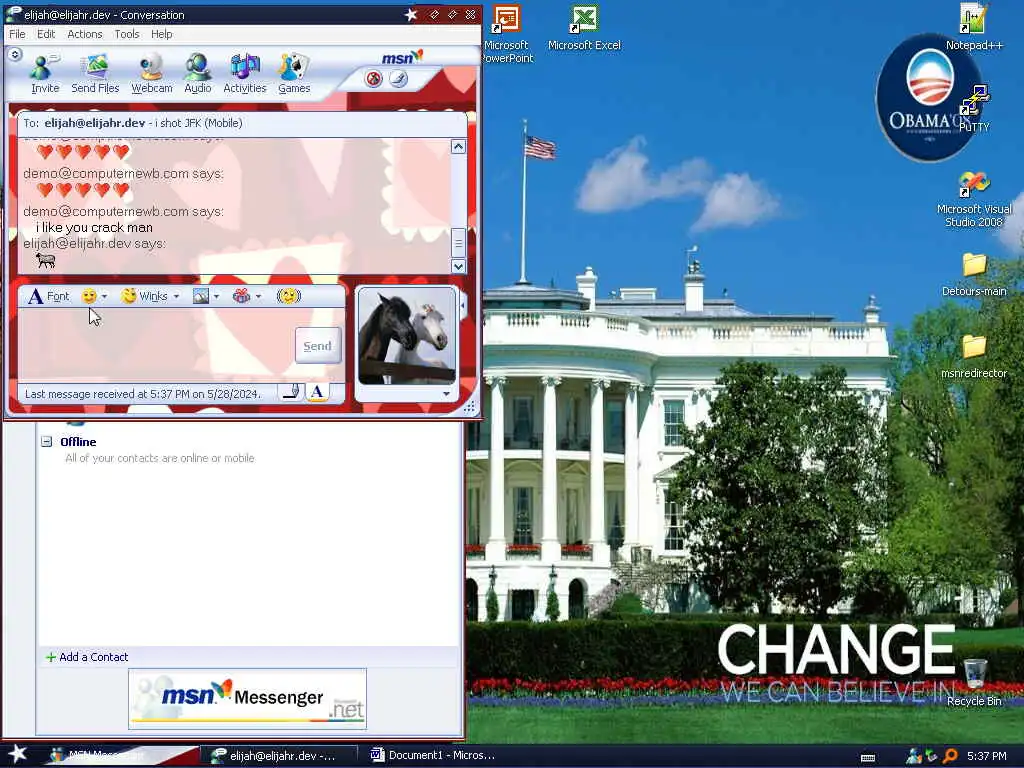
Task: Hide the toolbar with the round toggle button
Action: click(15, 55)
